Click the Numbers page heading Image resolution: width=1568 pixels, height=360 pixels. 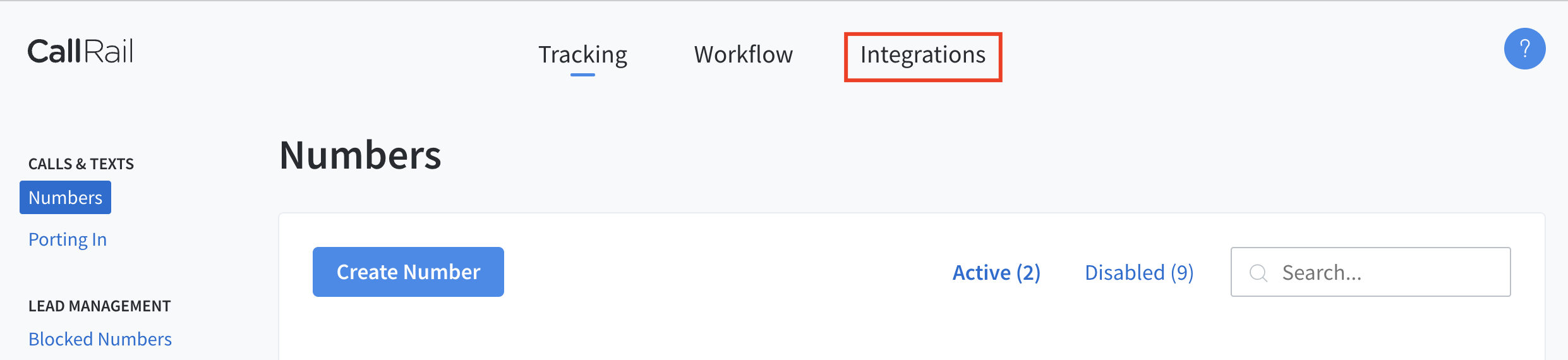click(360, 155)
